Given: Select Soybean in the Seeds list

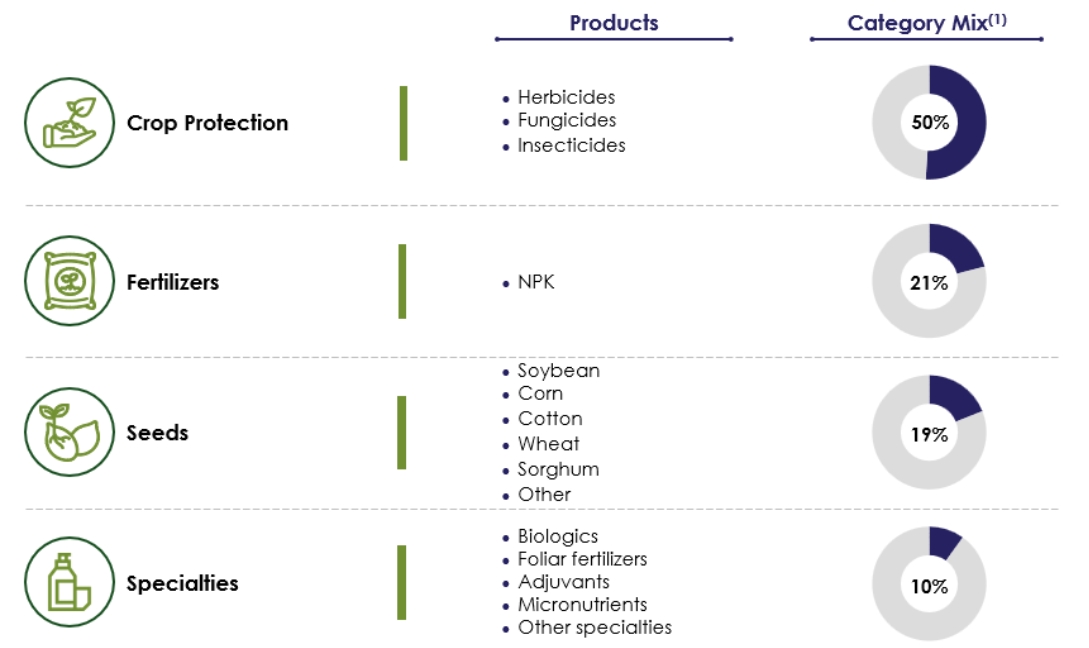Looking at the screenshot, I should 558,370.
